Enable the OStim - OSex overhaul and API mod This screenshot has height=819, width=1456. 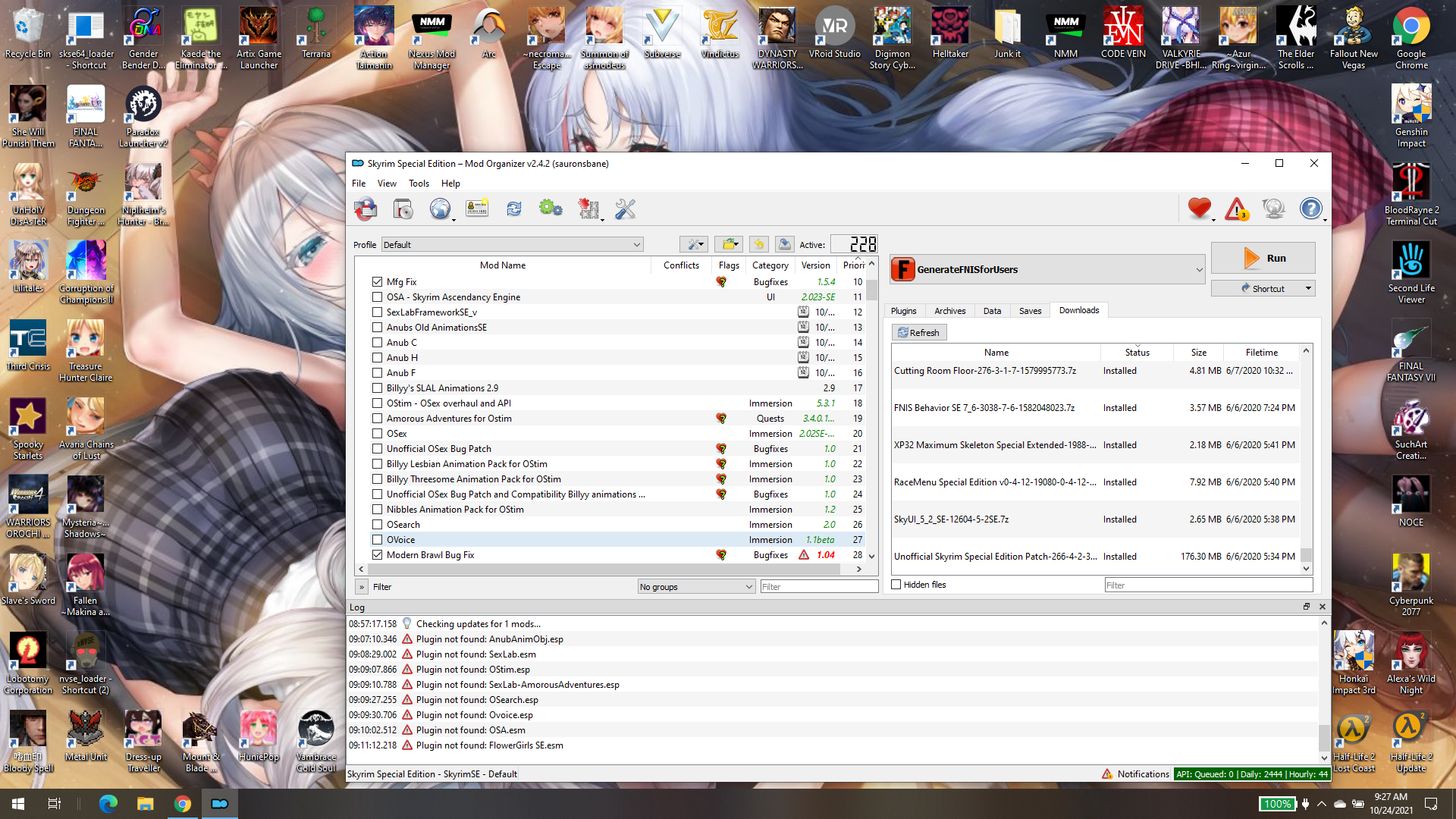pyautogui.click(x=377, y=403)
